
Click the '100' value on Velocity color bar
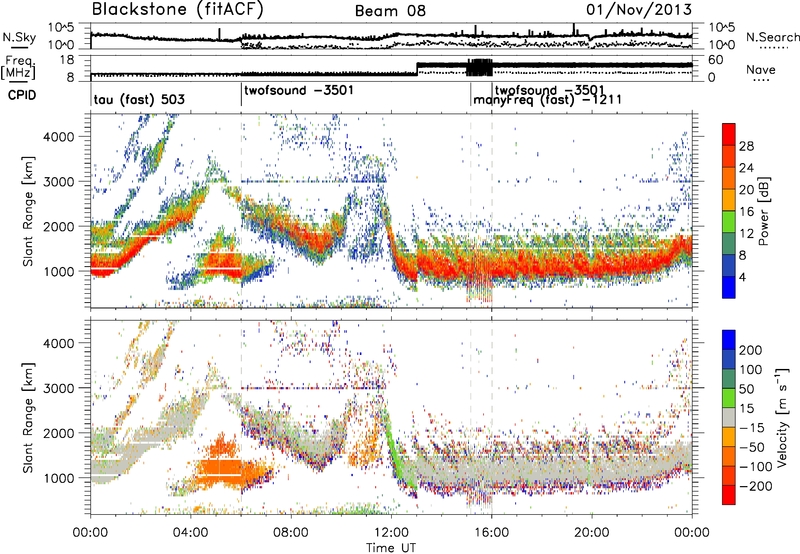[x=751, y=370]
